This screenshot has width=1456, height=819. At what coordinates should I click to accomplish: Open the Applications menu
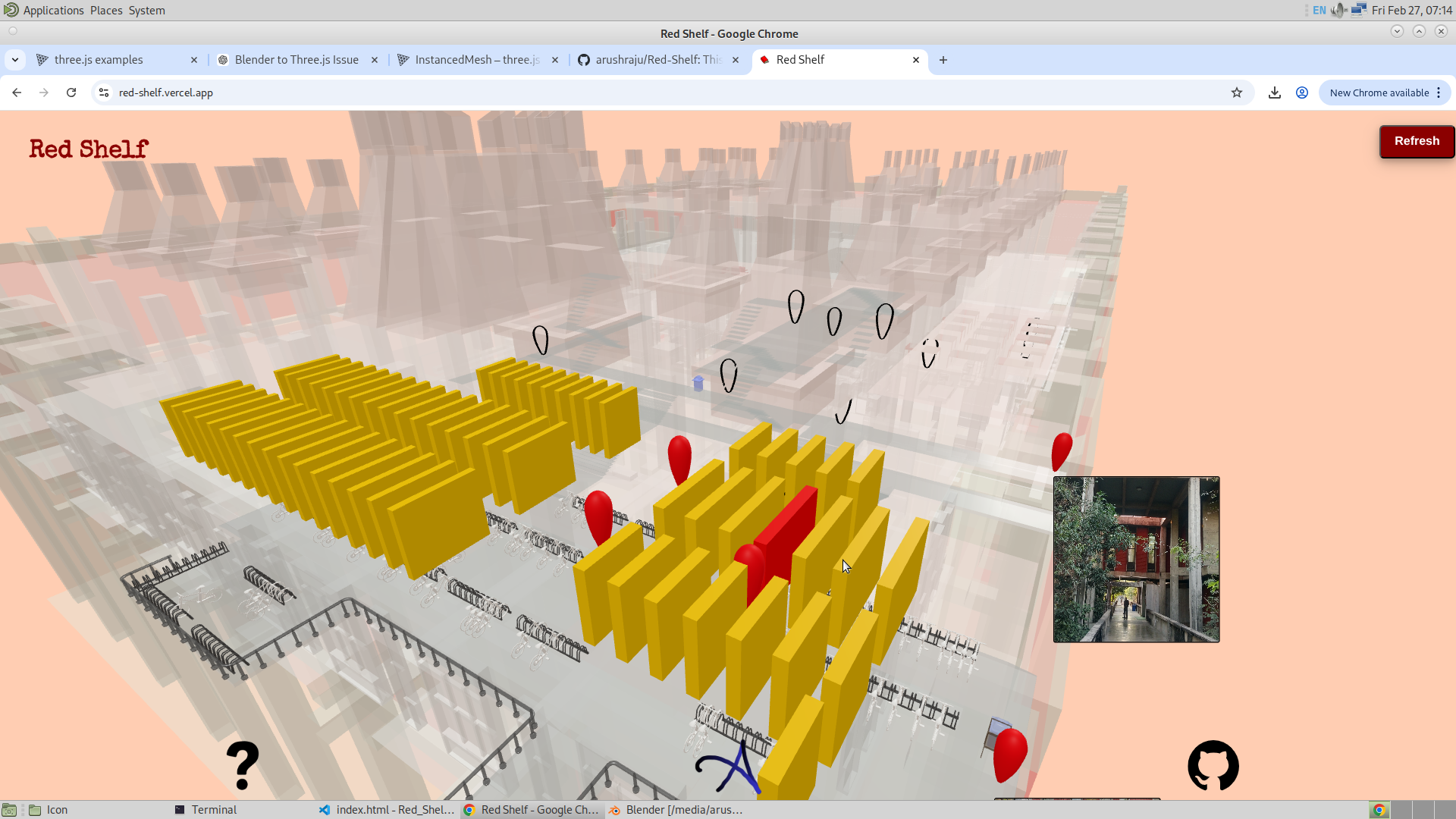coord(53,11)
